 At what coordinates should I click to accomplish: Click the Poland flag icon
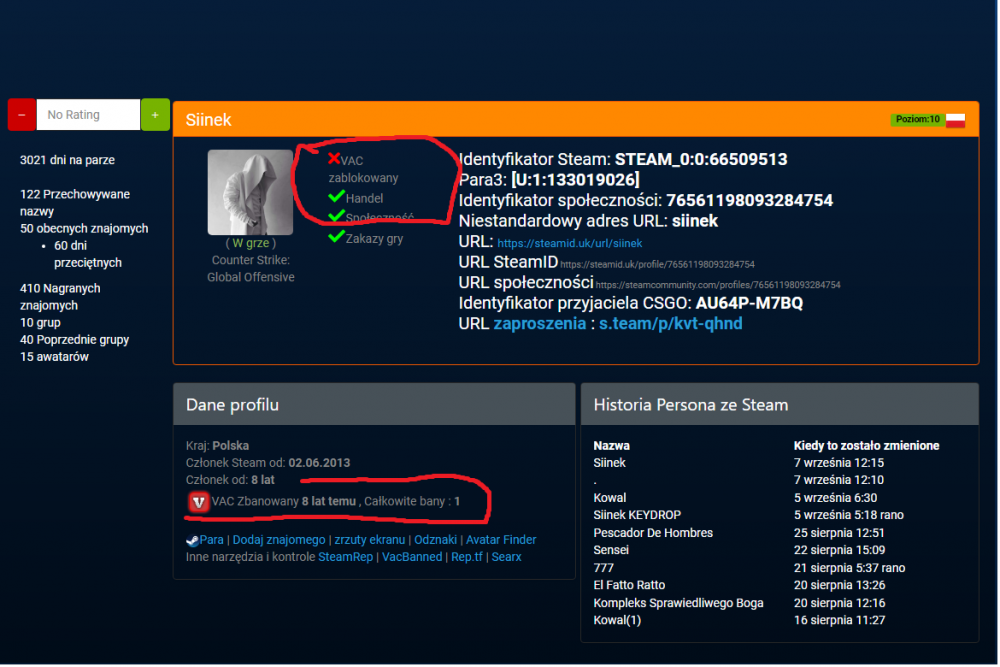[x=955, y=120]
